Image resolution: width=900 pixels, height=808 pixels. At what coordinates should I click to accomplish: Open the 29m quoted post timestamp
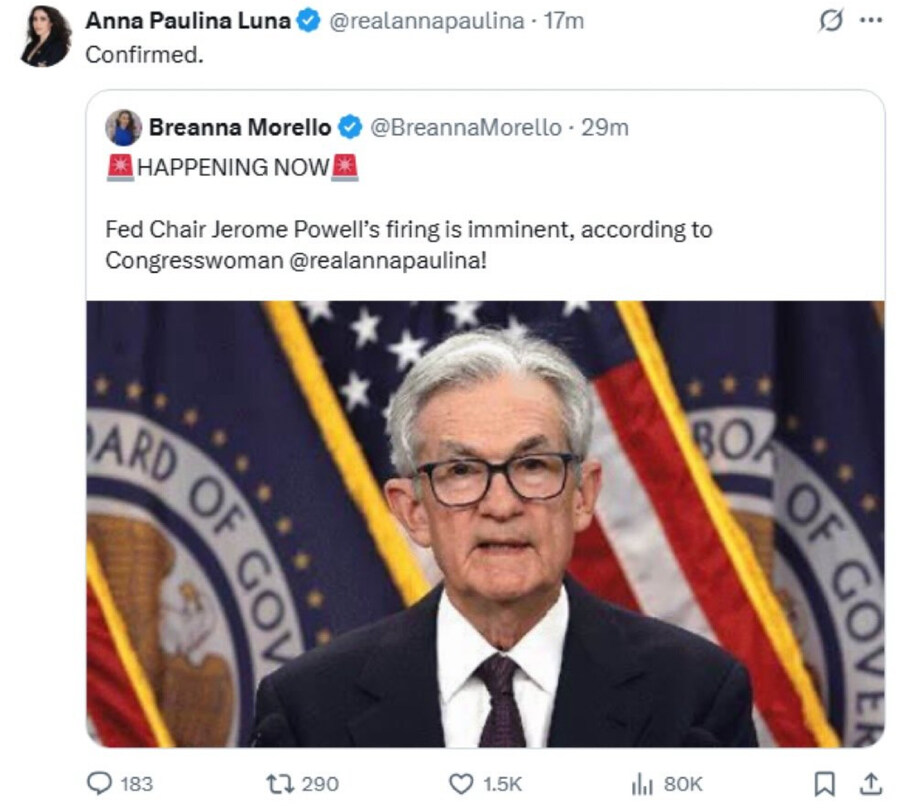coord(605,127)
